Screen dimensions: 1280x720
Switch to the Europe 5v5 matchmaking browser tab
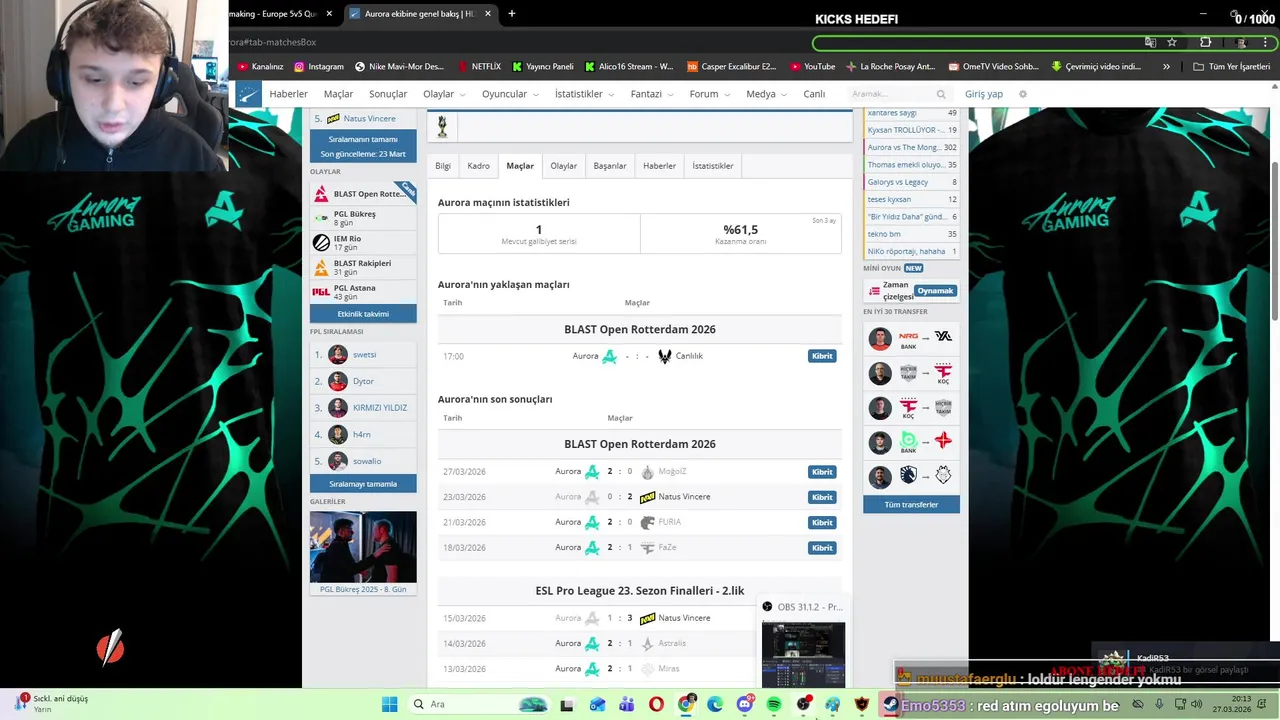[281, 14]
